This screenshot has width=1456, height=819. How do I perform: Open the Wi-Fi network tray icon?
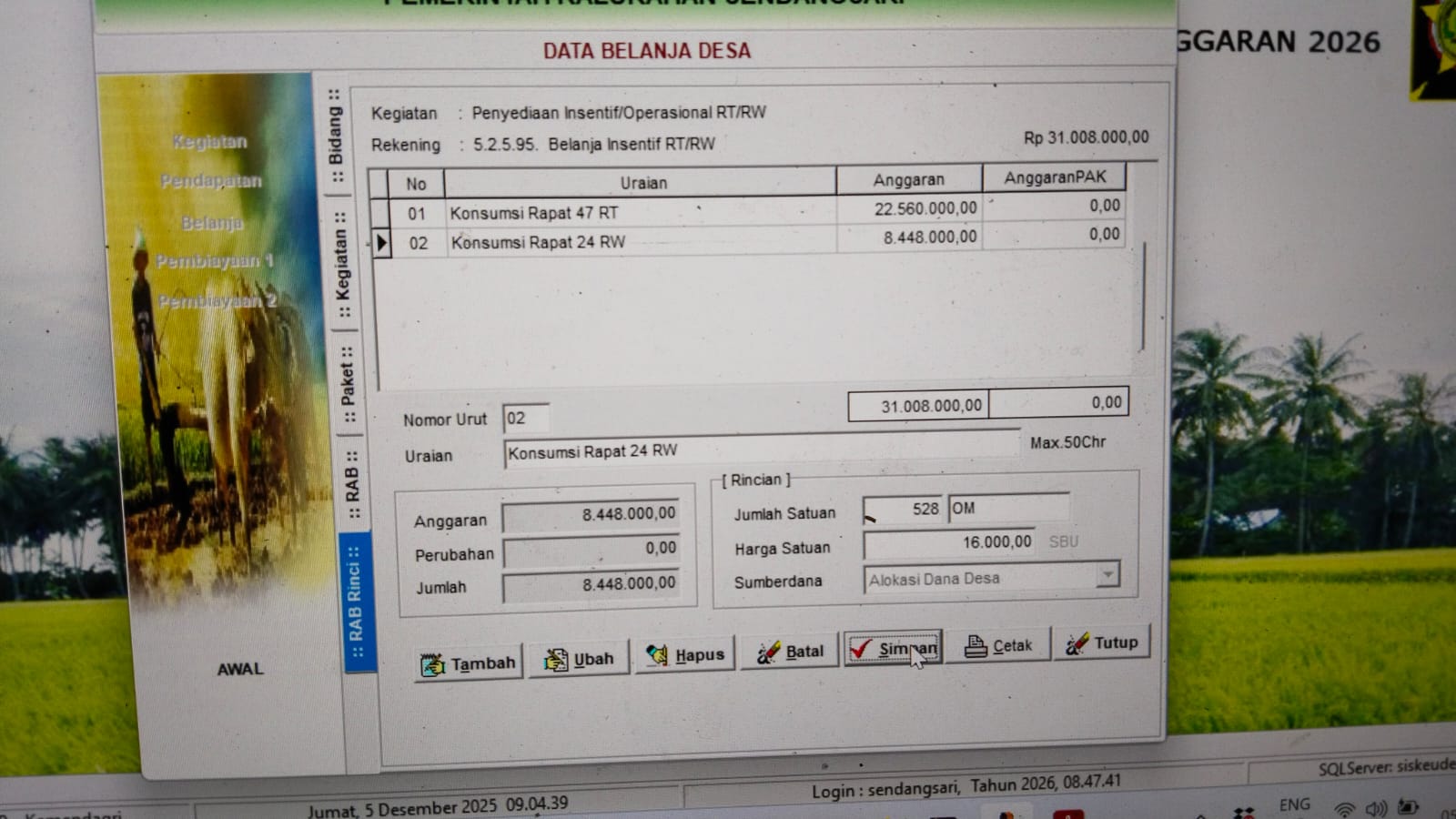[x=1343, y=809]
